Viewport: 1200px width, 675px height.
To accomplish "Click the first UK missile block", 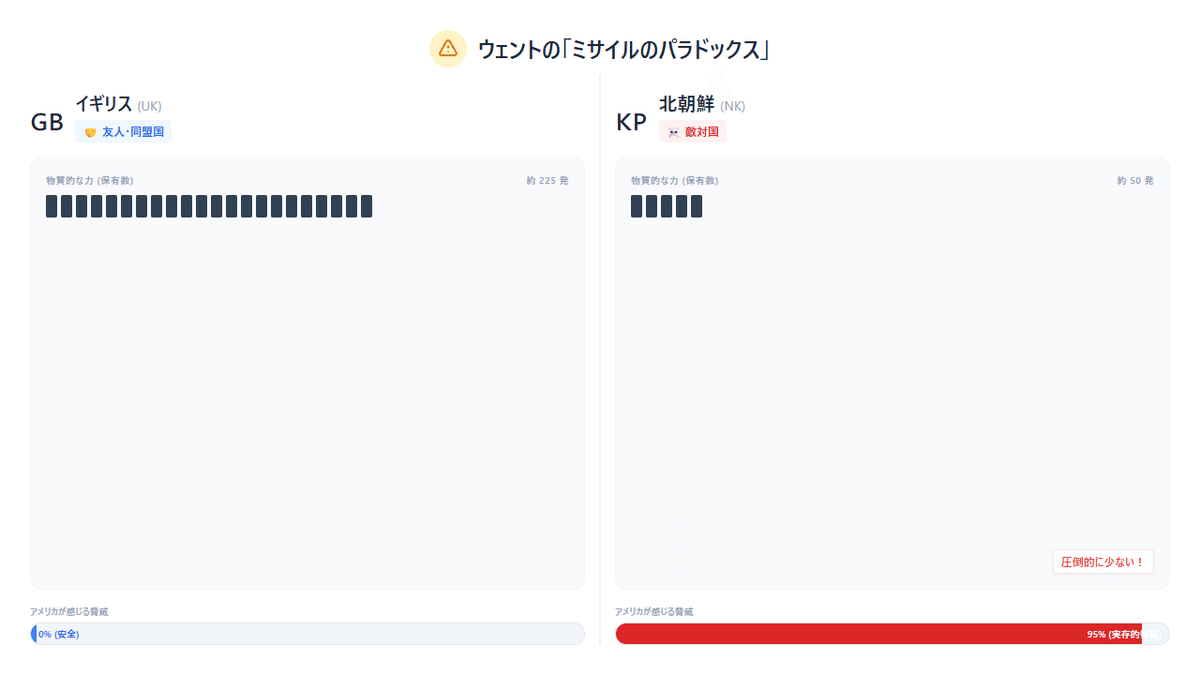I will pos(52,206).
